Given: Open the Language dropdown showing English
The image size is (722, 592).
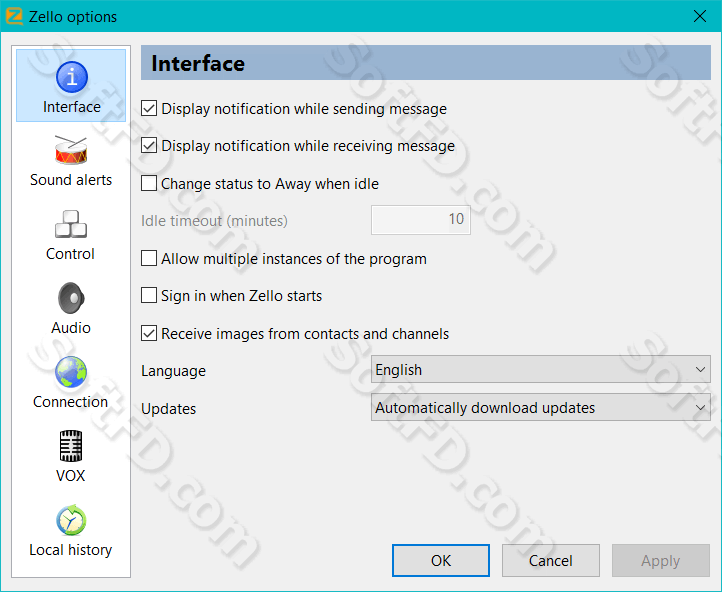Looking at the screenshot, I should [541, 369].
